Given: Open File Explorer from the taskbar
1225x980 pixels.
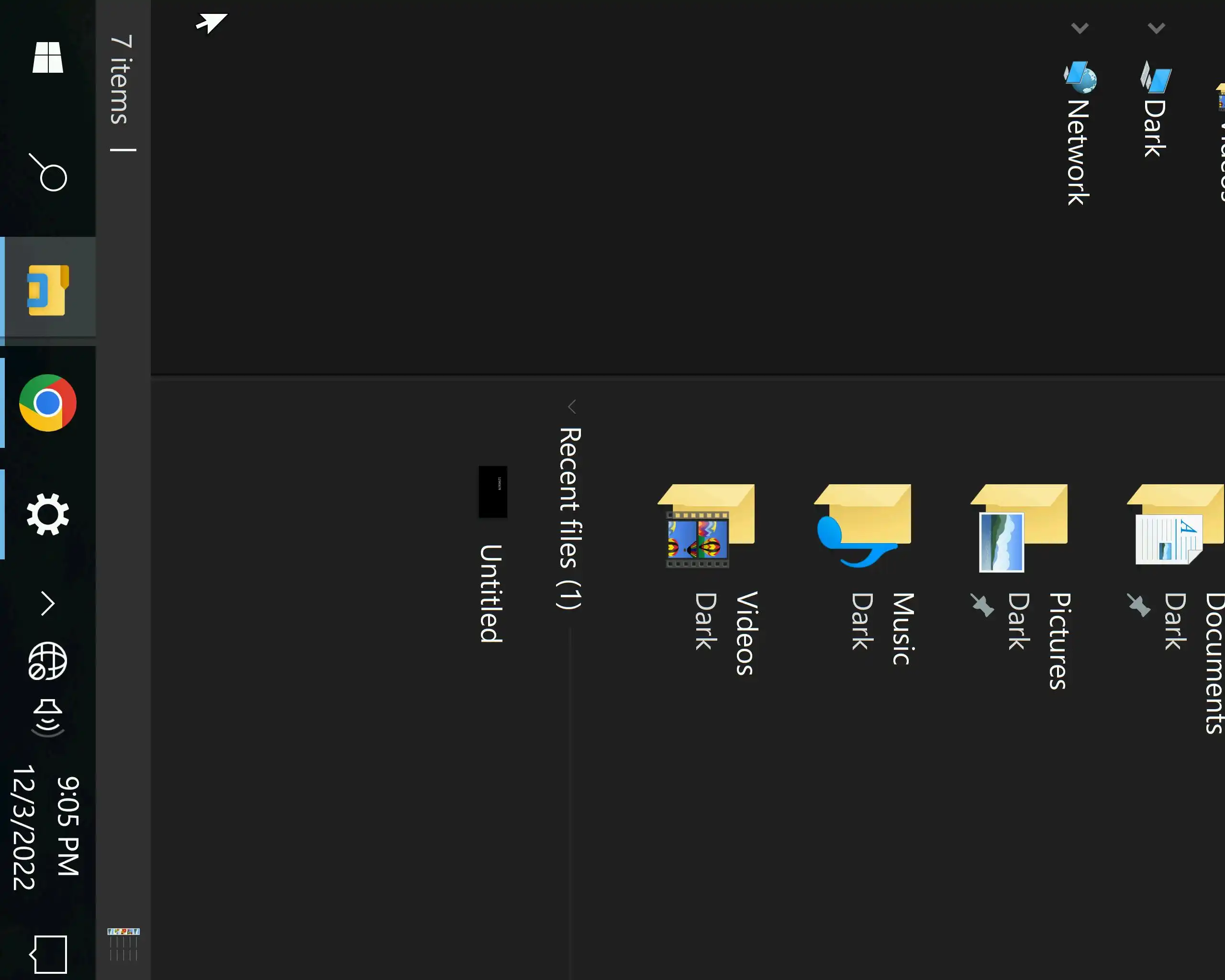Looking at the screenshot, I should [48, 290].
